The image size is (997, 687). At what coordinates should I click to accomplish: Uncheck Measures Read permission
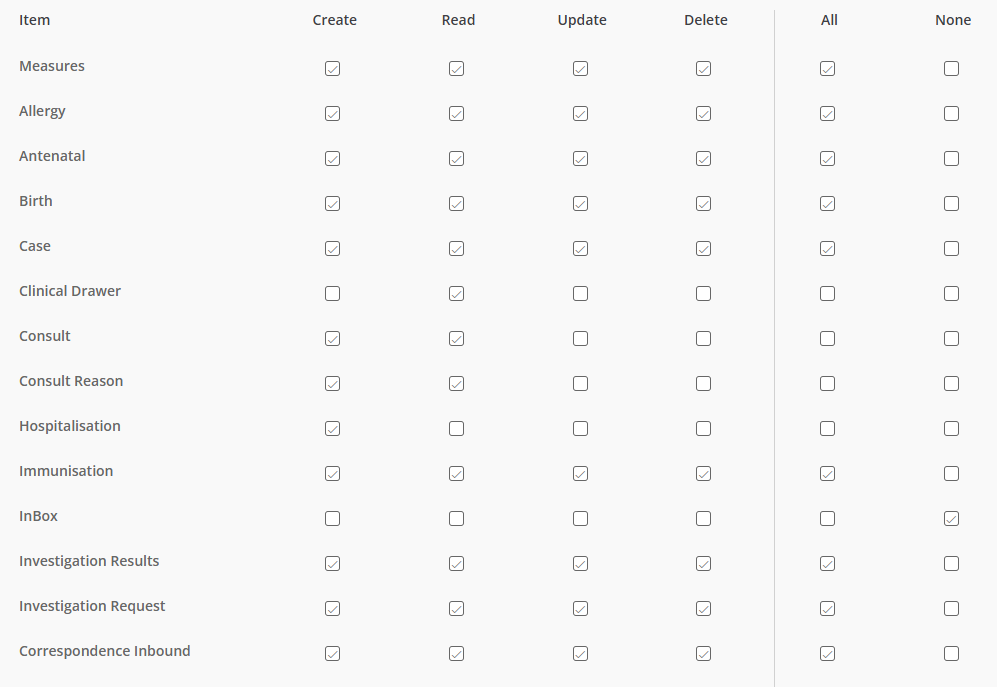(x=457, y=69)
